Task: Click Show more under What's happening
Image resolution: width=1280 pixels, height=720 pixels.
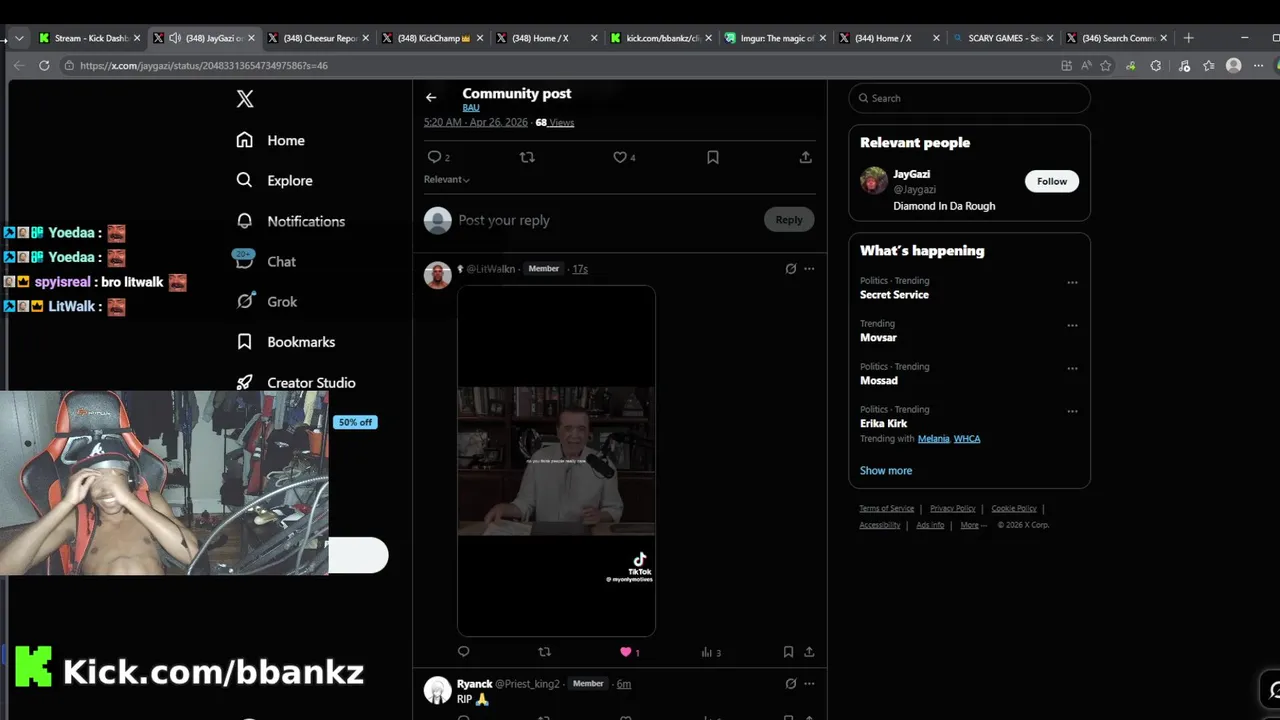Action: pyautogui.click(x=886, y=471)
